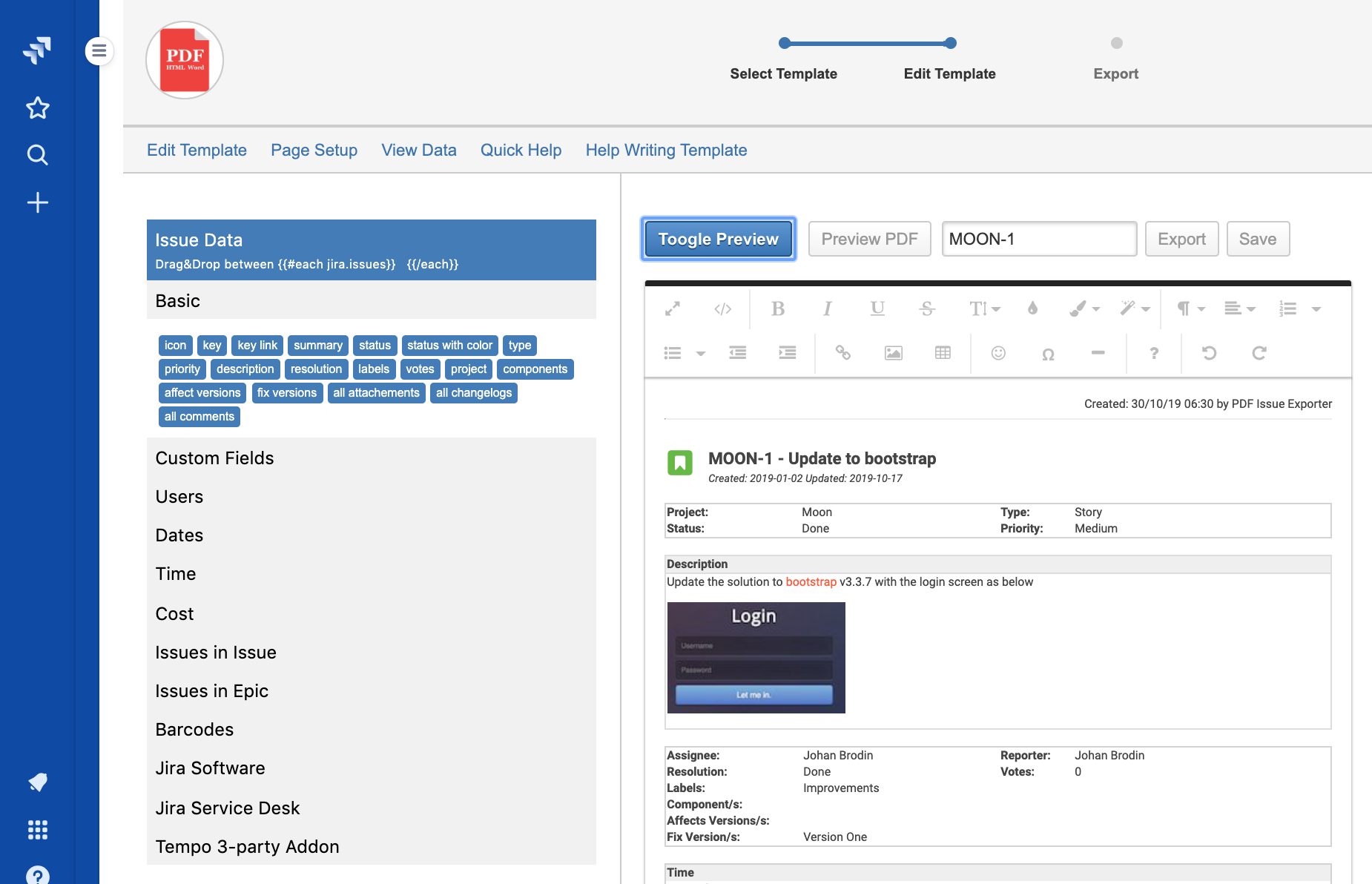Focus the MOON-1 issue key field
Image resolution: width=1372 pixels, height=884 pixels.
(x=1039, y=239)
